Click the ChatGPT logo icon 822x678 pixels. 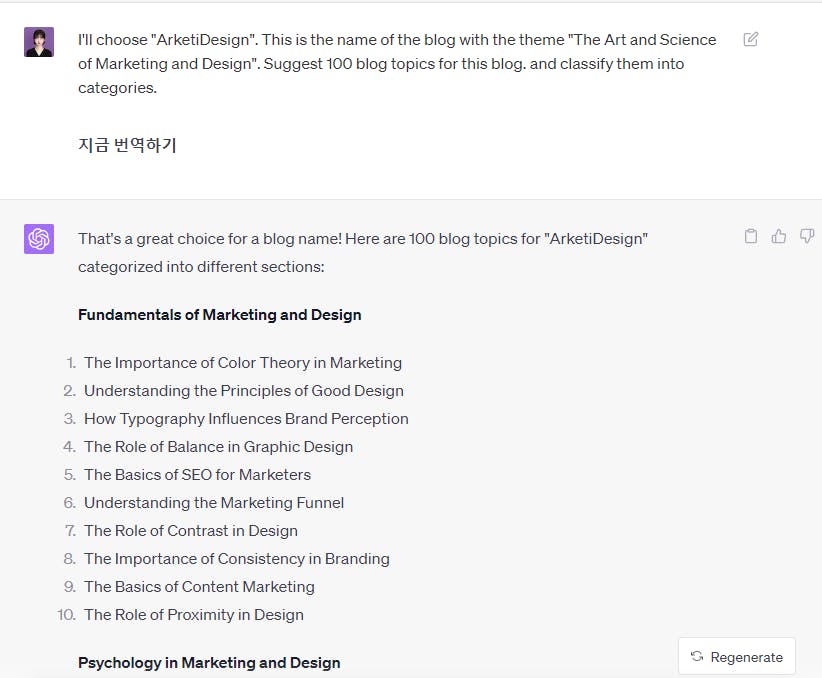(39, 239)
